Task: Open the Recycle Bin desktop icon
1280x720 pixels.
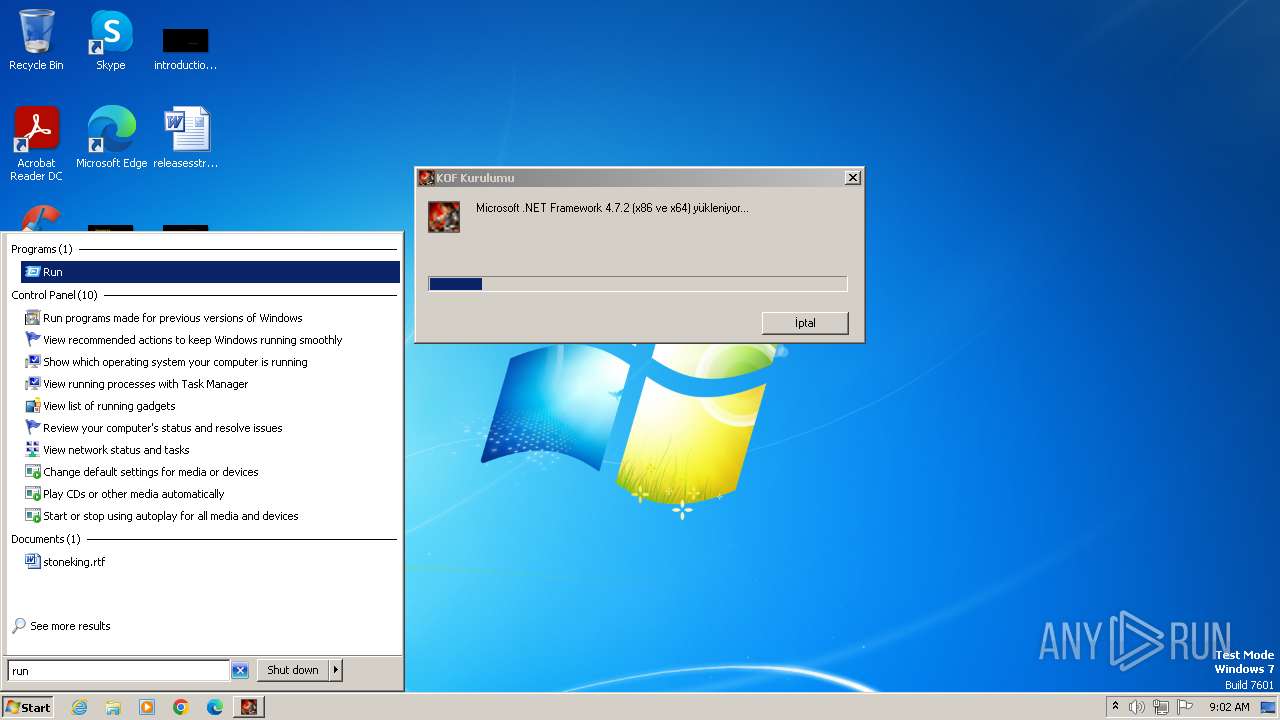Action: (x=36, y=40)
